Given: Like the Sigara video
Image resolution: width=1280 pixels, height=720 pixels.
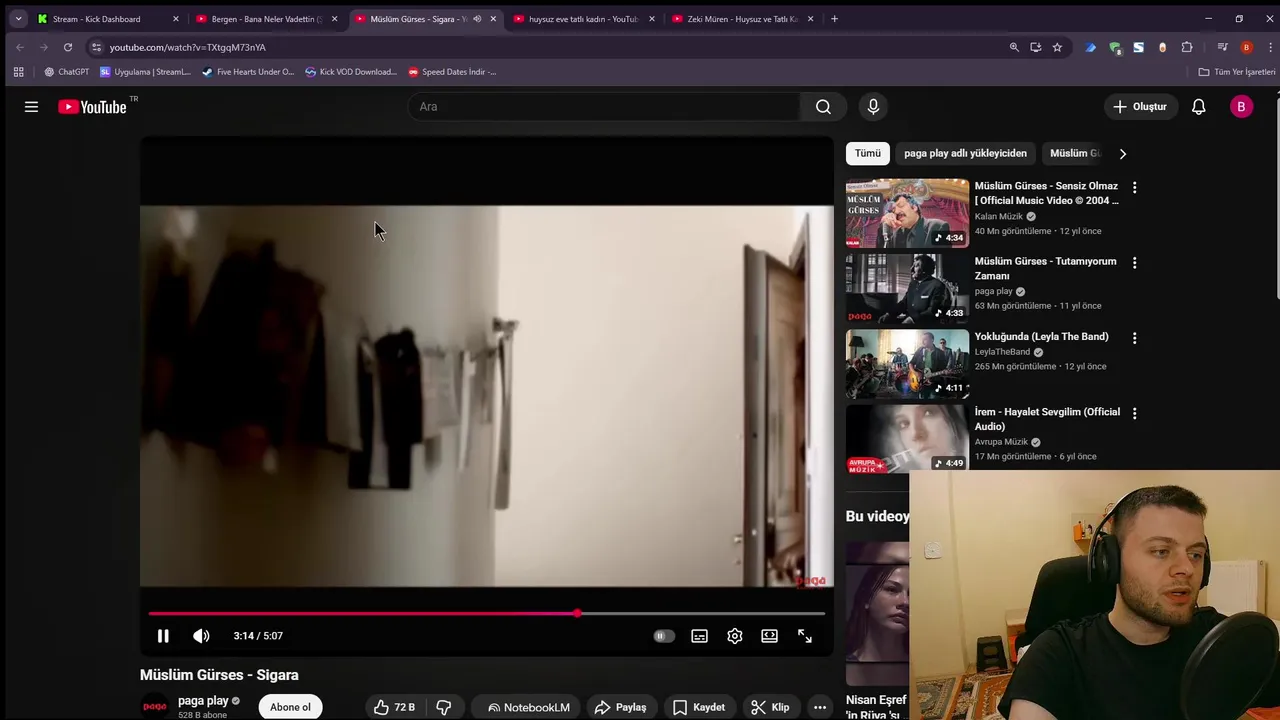Looking at the screenshot, I should tap(393, 707).
